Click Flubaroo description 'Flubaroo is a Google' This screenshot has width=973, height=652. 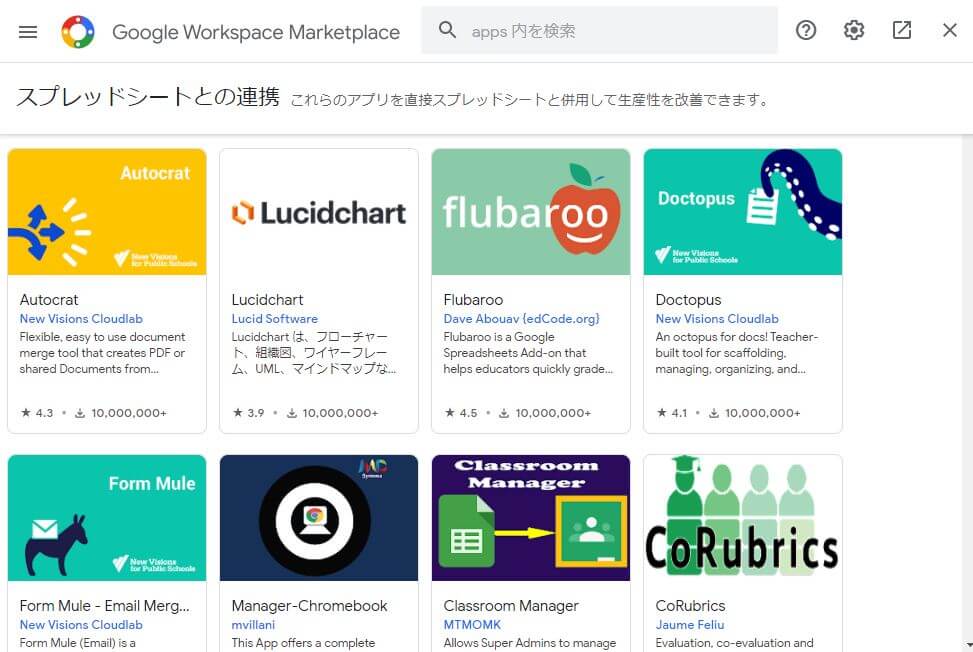coord(528,353)
